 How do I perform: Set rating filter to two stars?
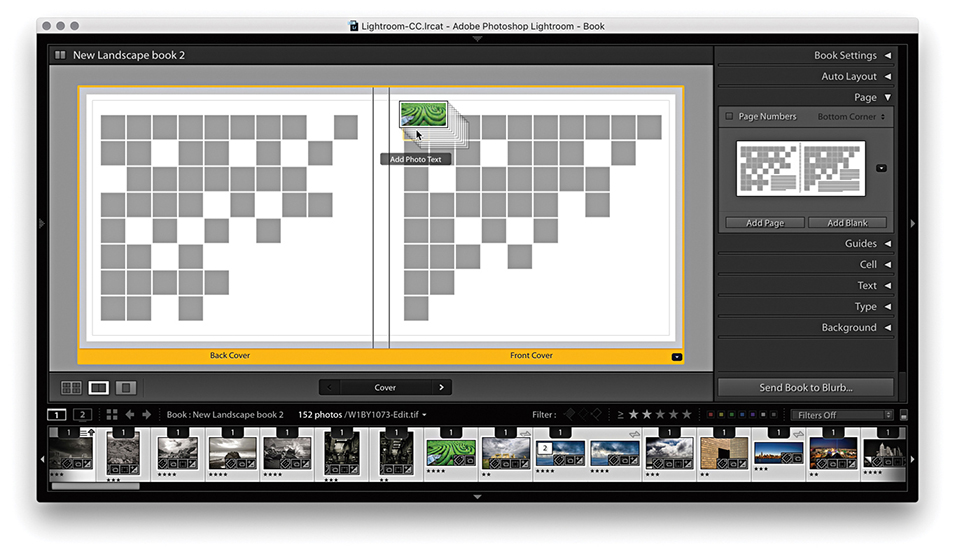click(x=647, y=415)
